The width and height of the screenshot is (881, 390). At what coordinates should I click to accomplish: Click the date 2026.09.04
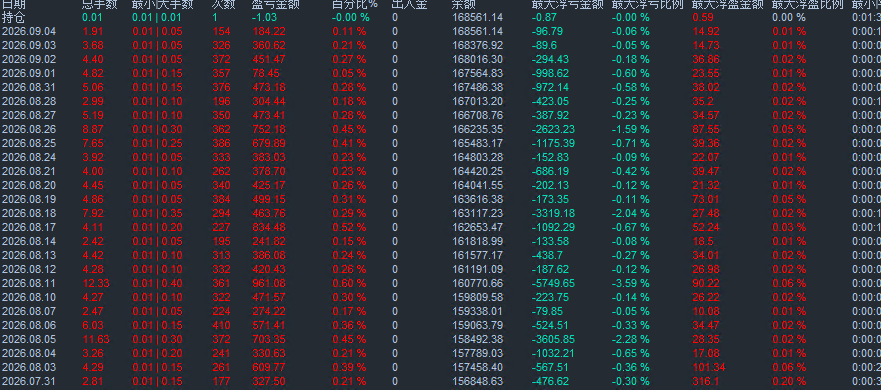click(29, 31)
